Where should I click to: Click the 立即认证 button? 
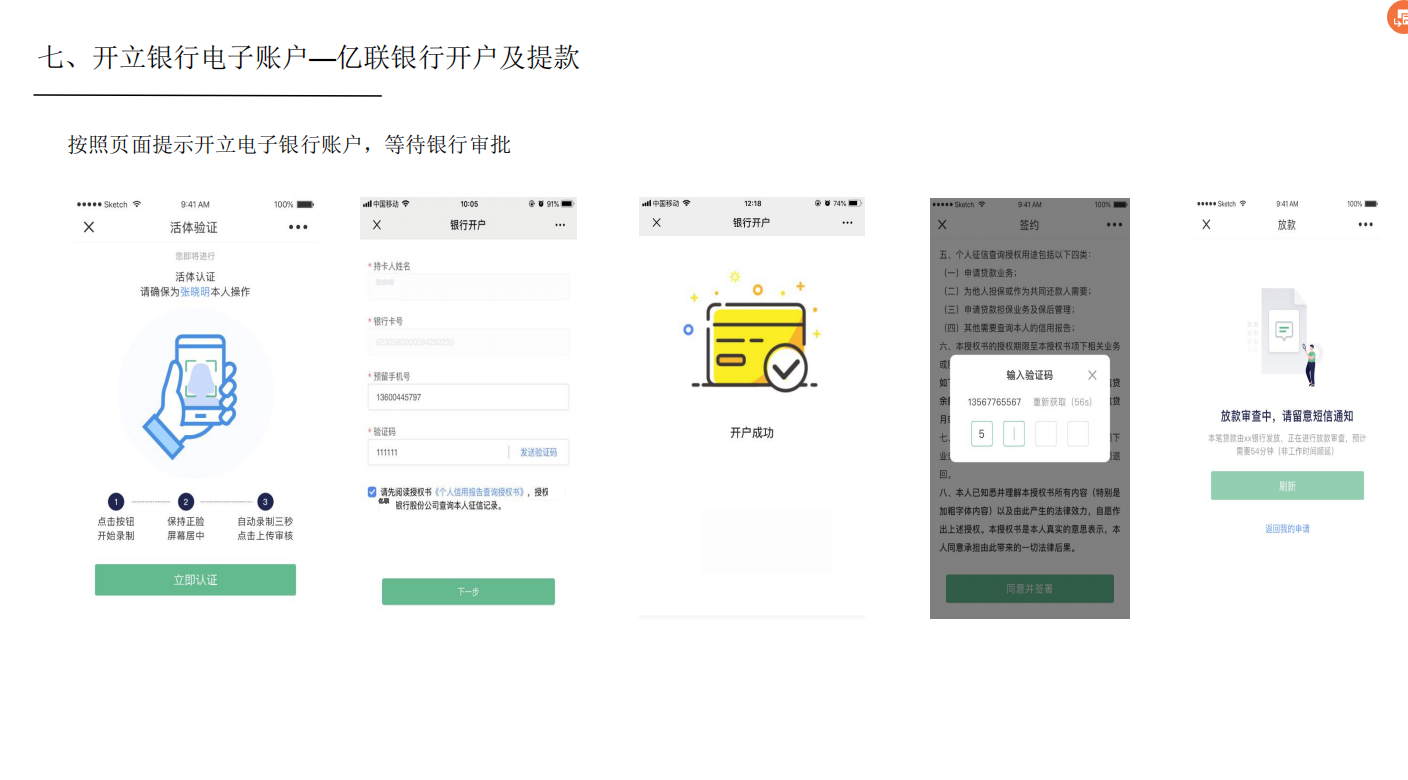(x=195, y=580)
